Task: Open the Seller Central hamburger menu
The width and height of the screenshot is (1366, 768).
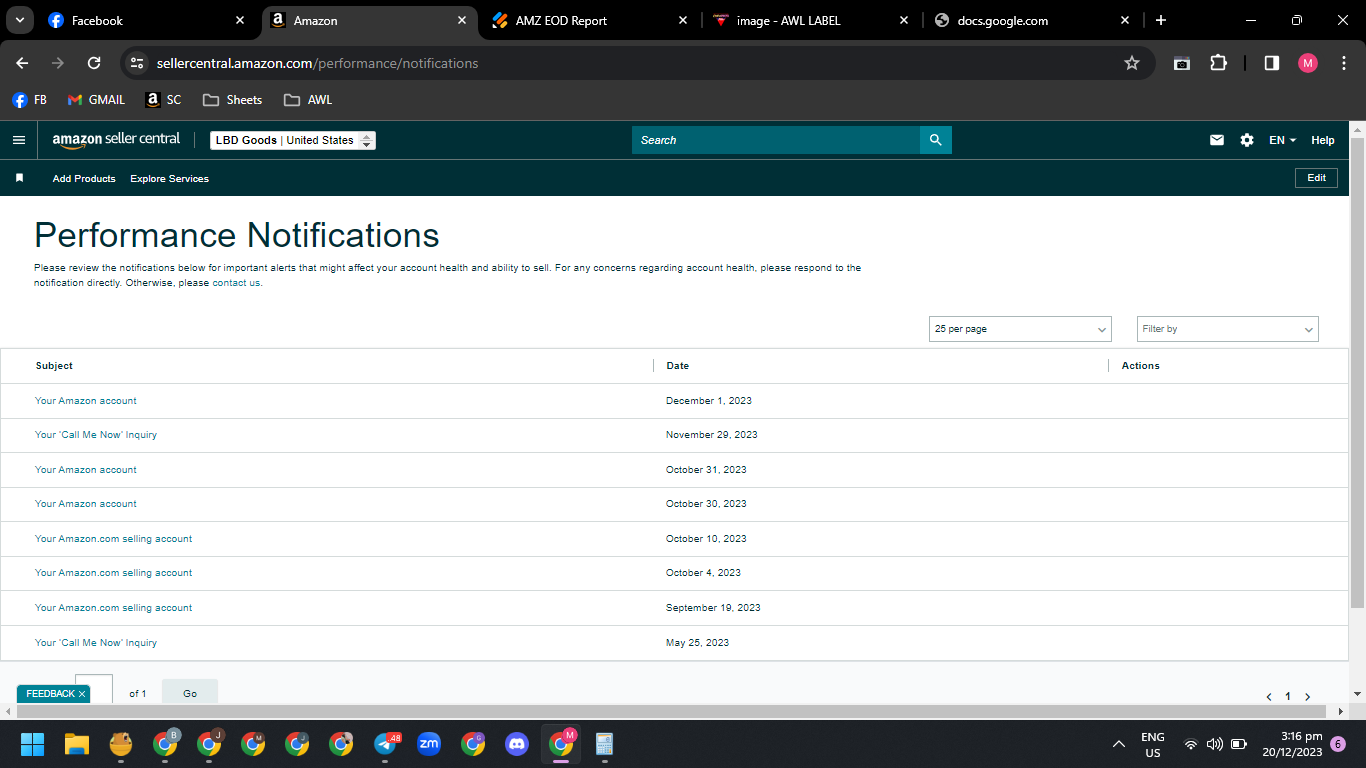Action: (x=18, y=140)
